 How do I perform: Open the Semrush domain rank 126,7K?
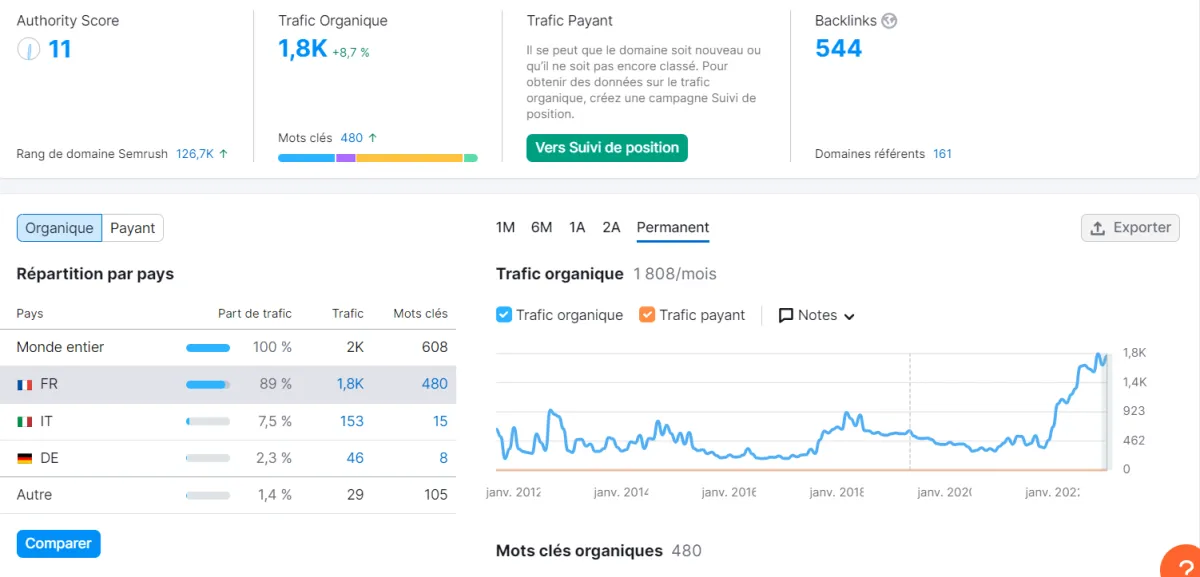click(x=195, y=154)
